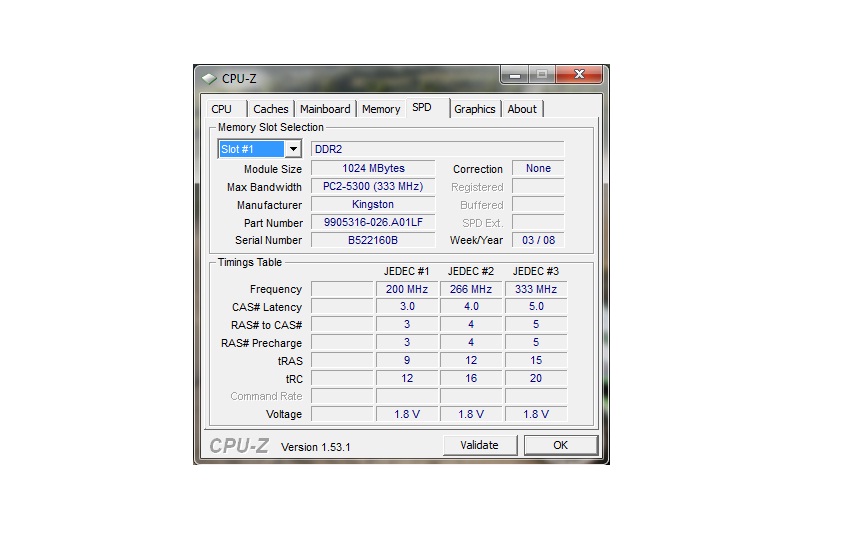
Task: Click tRAS value 15
Action: click(536, 360)
